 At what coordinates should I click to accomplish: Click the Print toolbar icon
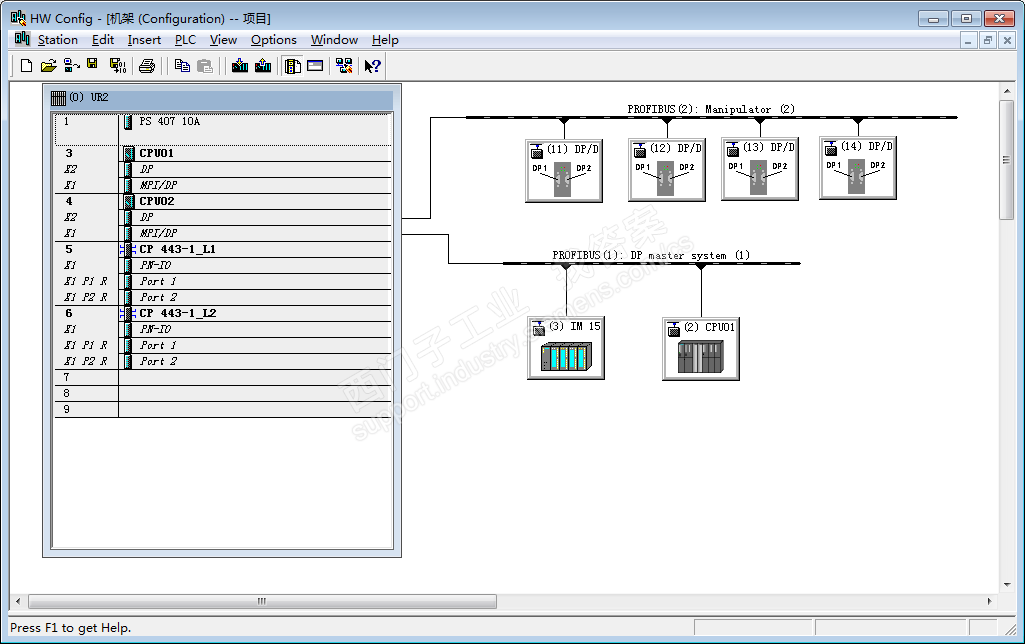coord(148,65)
